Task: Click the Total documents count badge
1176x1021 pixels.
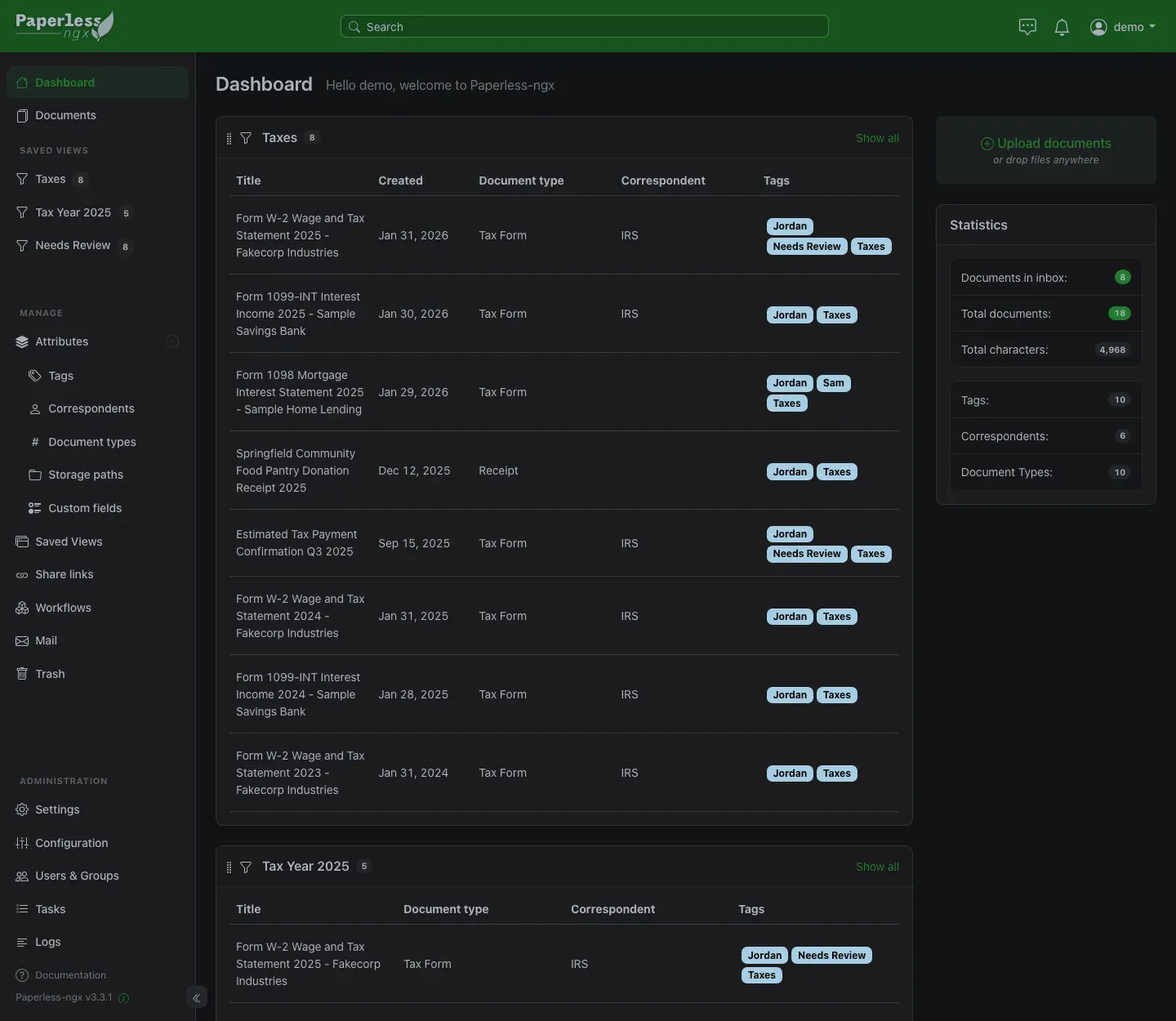Action: coord(1120,313)
